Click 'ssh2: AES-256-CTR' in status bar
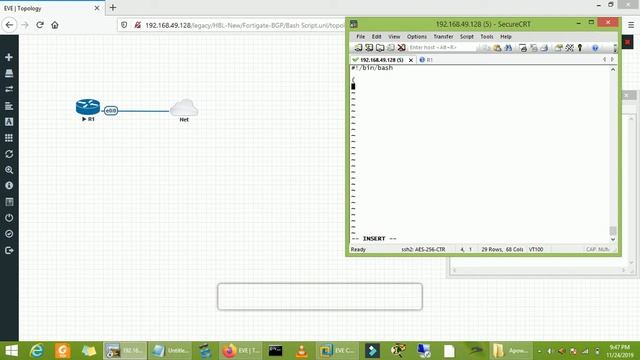The height and width of the screenshot is (360, 640). 423,249
